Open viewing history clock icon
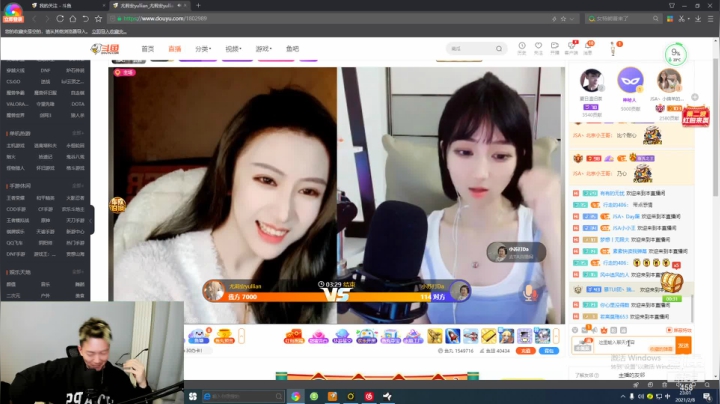This screenshot has height=404, width=720. (522, 46)
